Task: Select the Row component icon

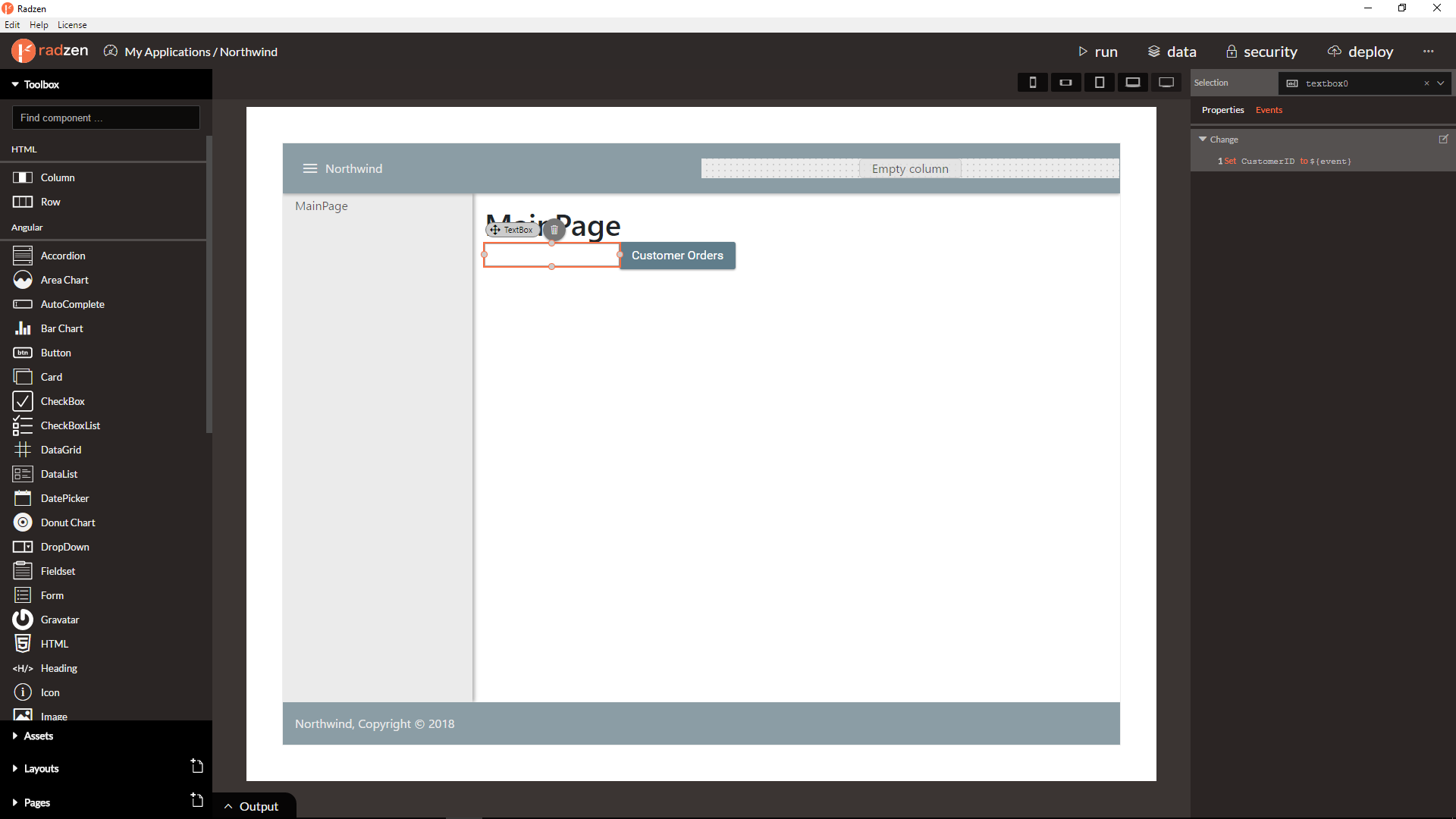Action: coord(23,202)
